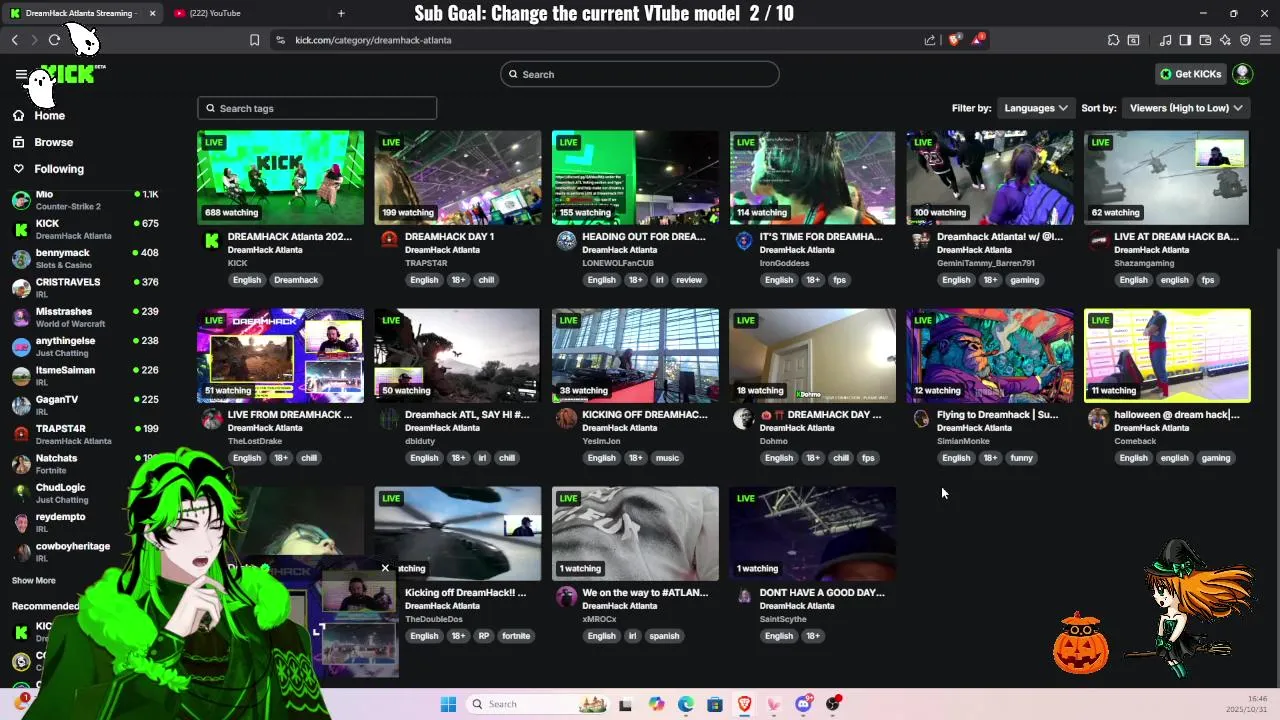Open LIVE AT DREAM HACK BA... stream title
The height and width of the screenshot is (720, 1280).
click(1176, 237)
